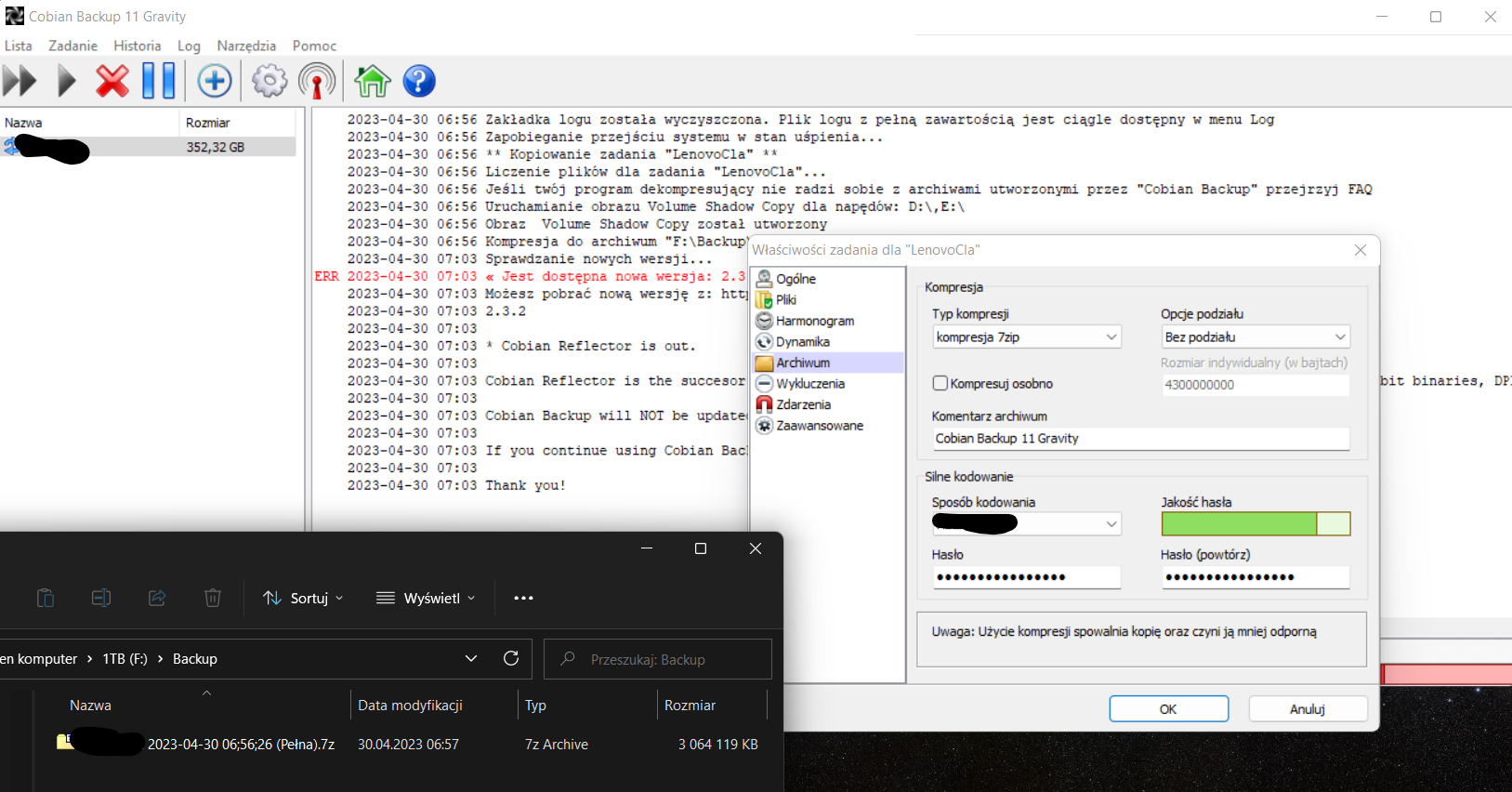Open the home page house icon
1512x792 pixels.
tap(373, 81)
